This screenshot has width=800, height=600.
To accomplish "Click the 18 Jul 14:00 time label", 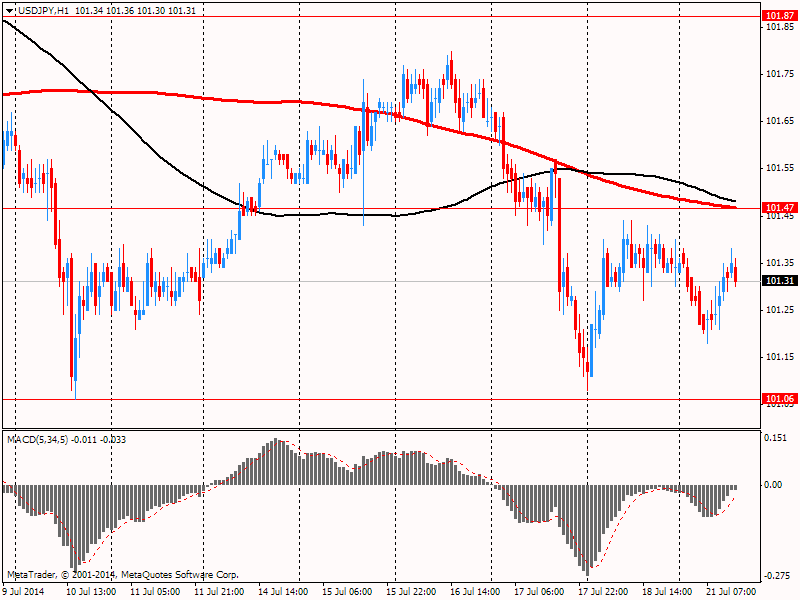I will click(667, 592).
